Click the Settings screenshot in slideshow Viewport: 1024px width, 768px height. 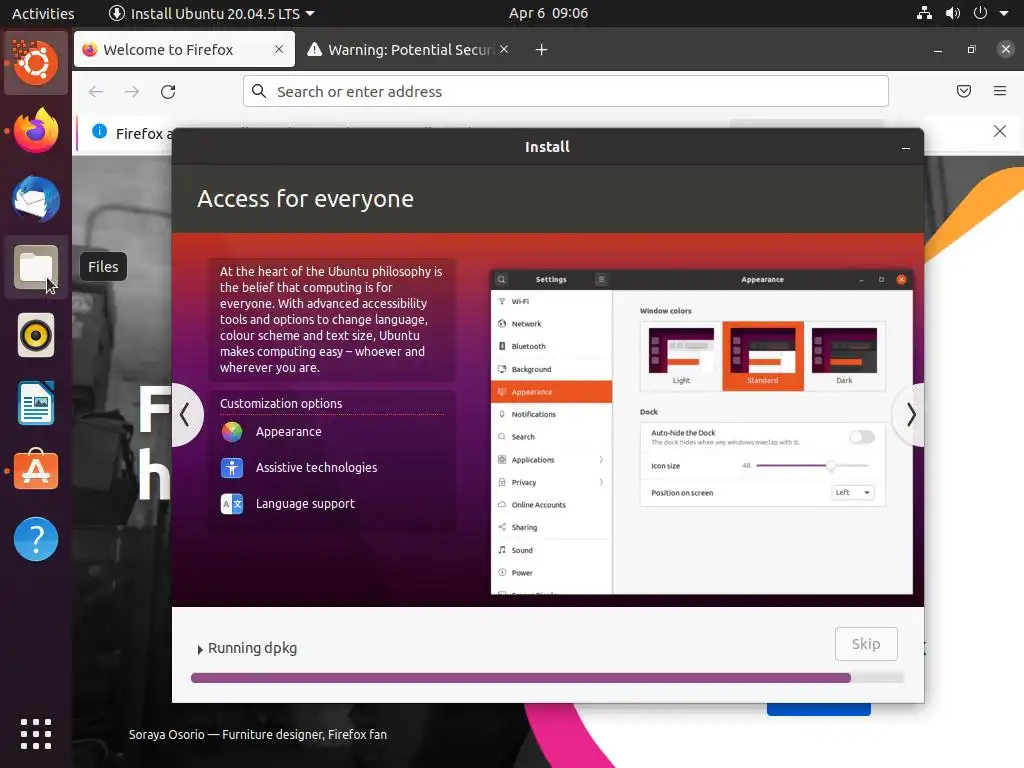(x=701, y=432)
